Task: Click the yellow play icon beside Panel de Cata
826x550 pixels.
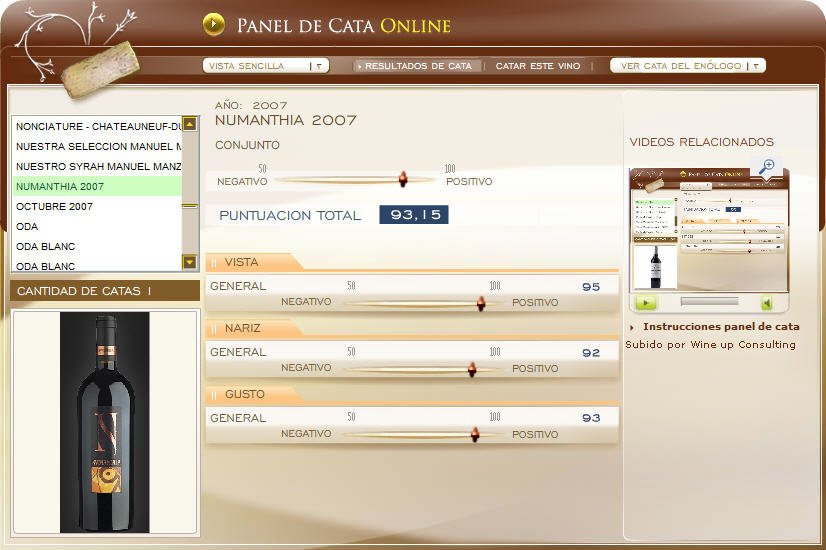Action: coord(213,24)
